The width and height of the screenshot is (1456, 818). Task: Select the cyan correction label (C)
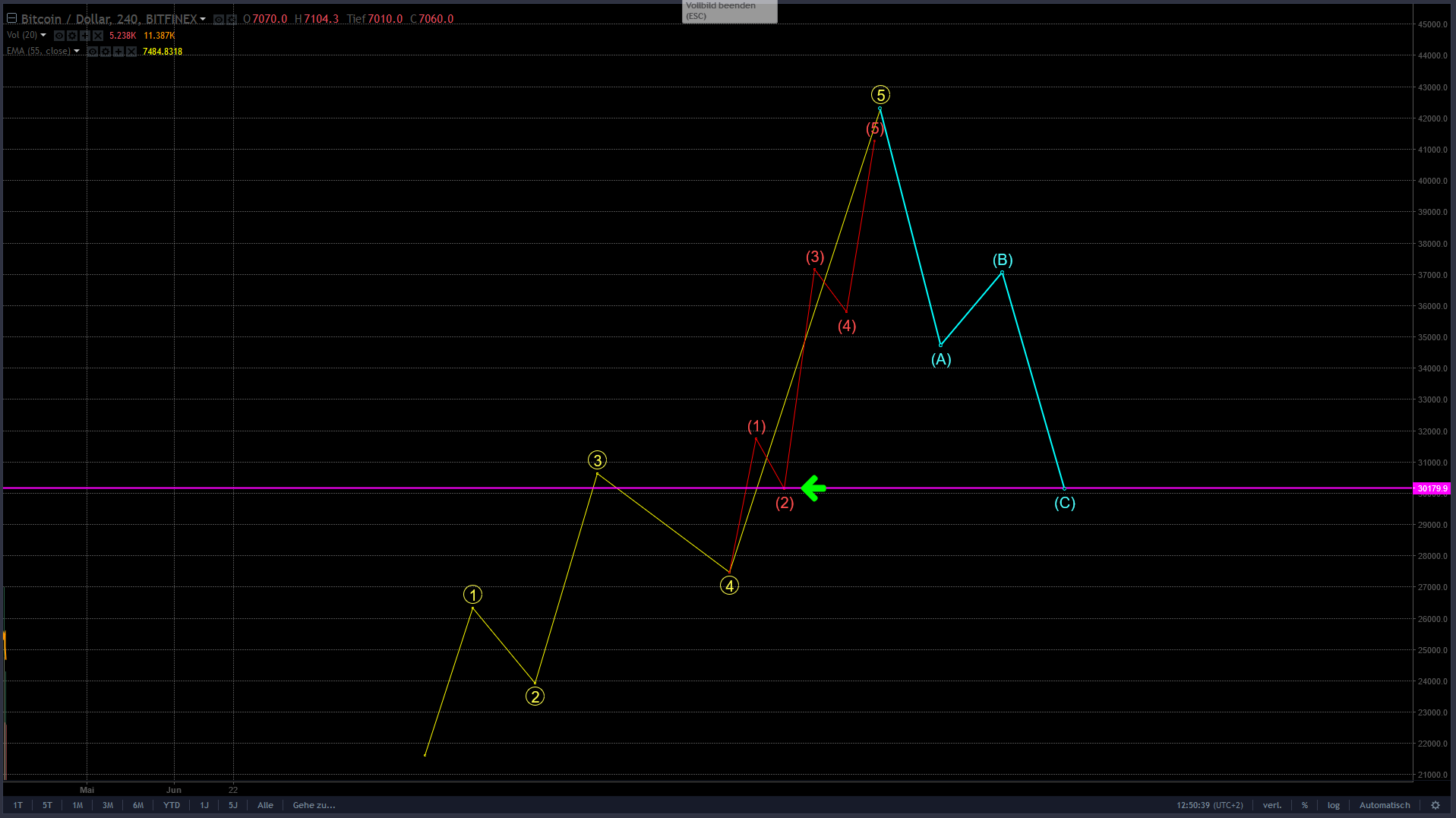coord(1065,503)
